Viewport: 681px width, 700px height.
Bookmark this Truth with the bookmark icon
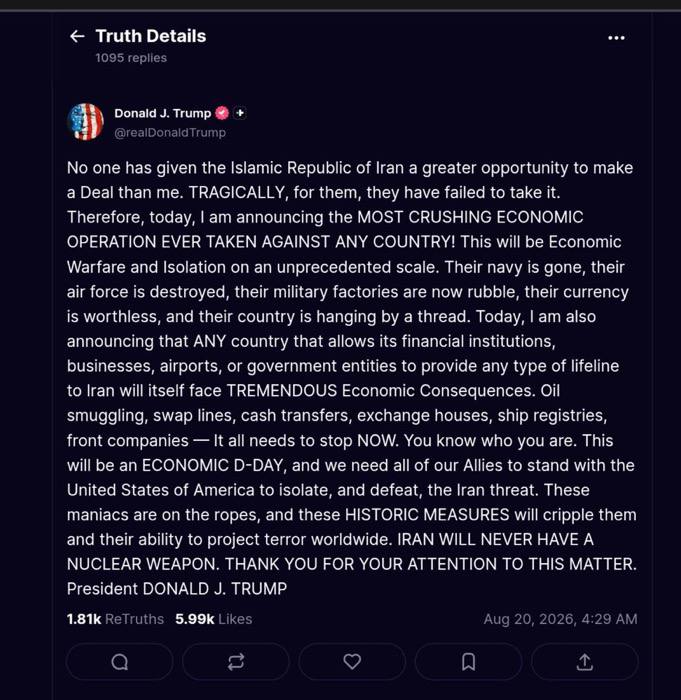click(x=468, y=662)
